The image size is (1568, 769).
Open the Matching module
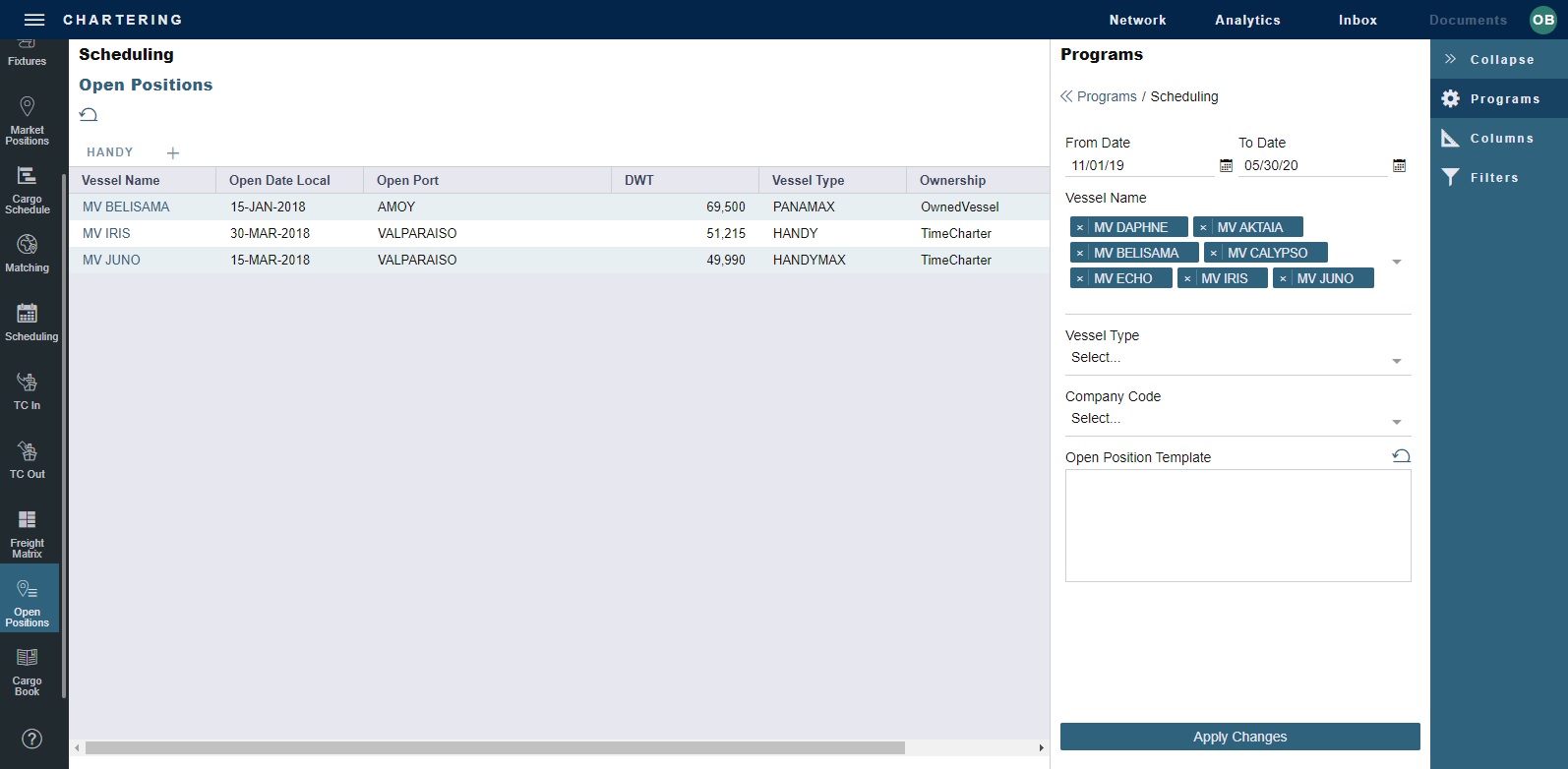[28, 254]
